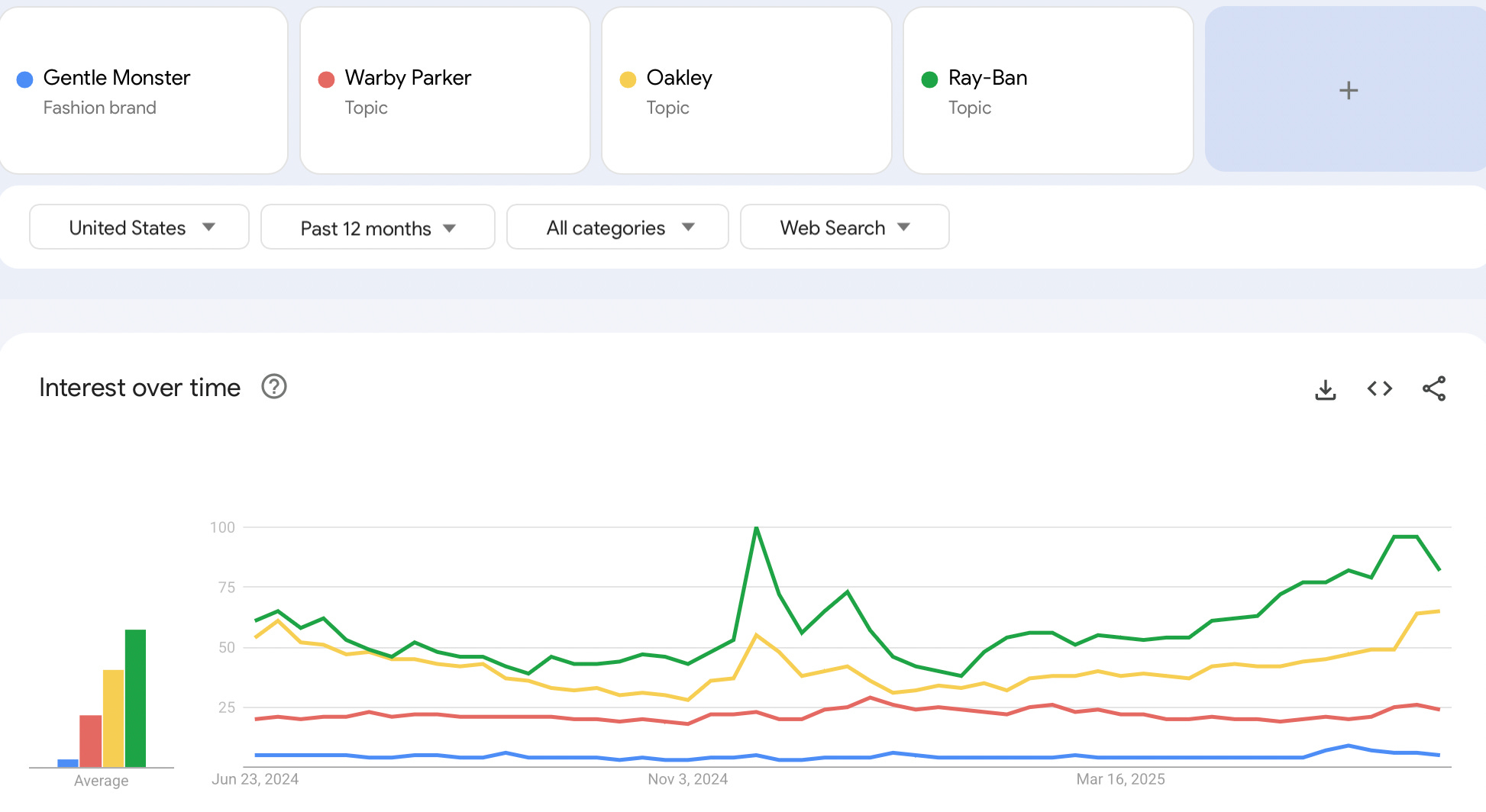
Task: Download the interest over time CSV
Action: [x=1326, y=389]
